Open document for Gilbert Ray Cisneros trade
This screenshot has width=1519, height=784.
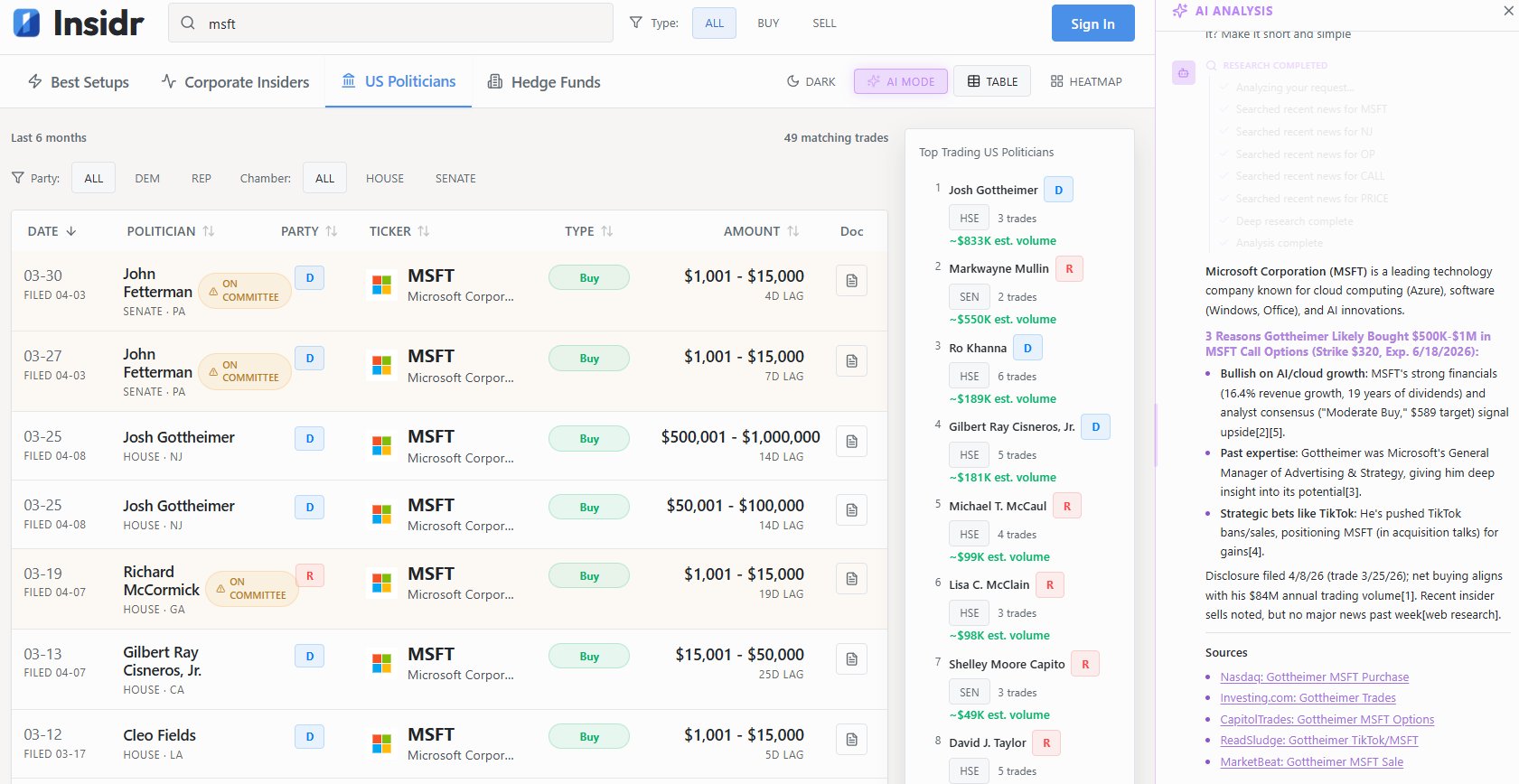point(851,659)
